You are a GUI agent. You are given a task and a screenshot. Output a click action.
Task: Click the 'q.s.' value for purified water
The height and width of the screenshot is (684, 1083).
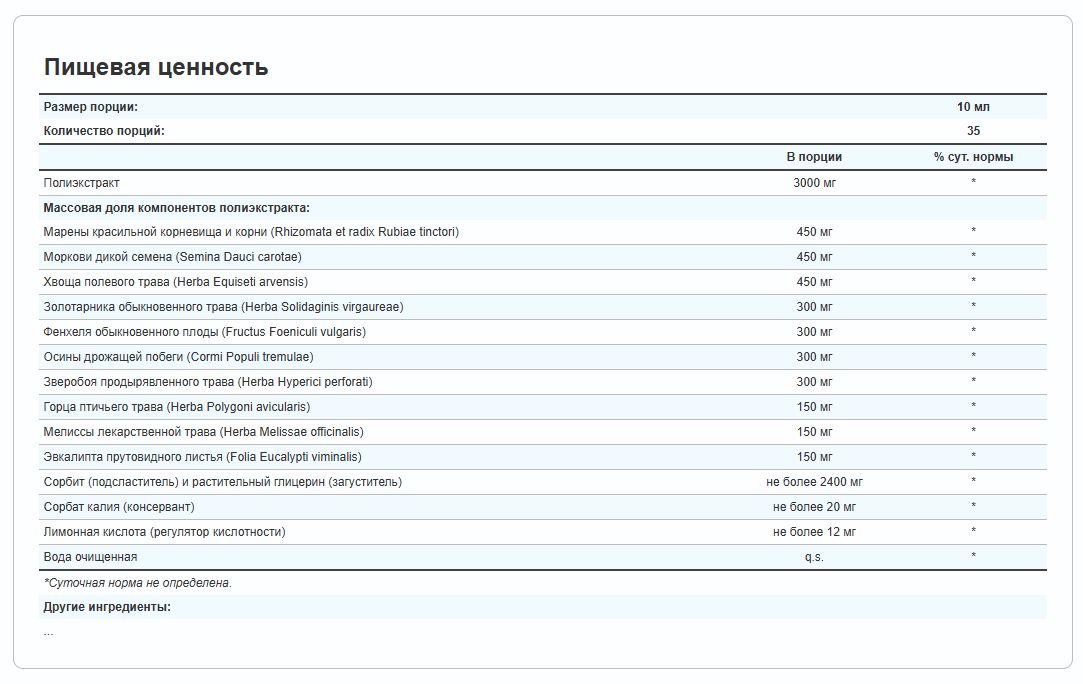pyautogui.click(x=814, y=557)
